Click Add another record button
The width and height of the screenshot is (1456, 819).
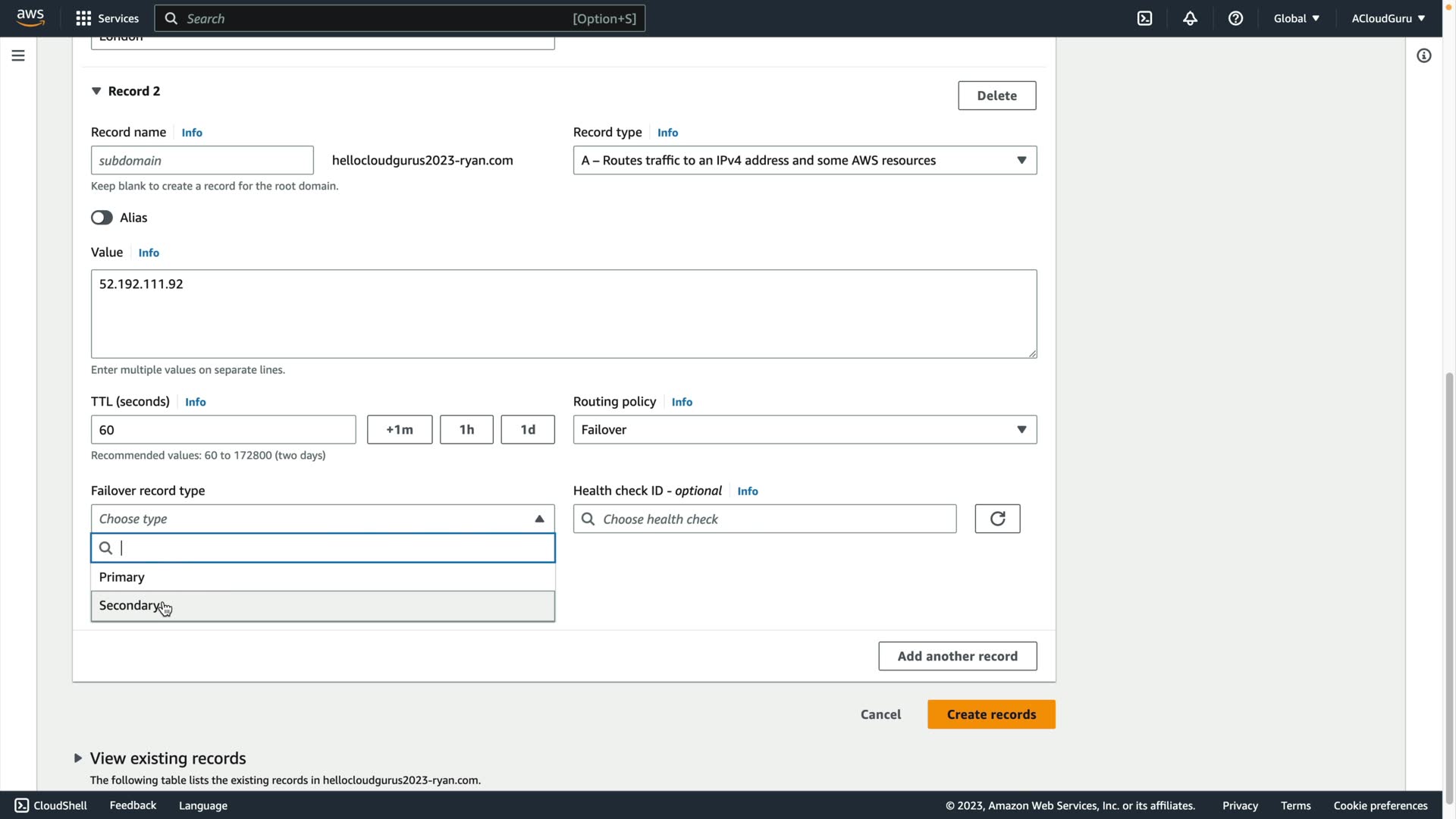(x=957, y=656)
